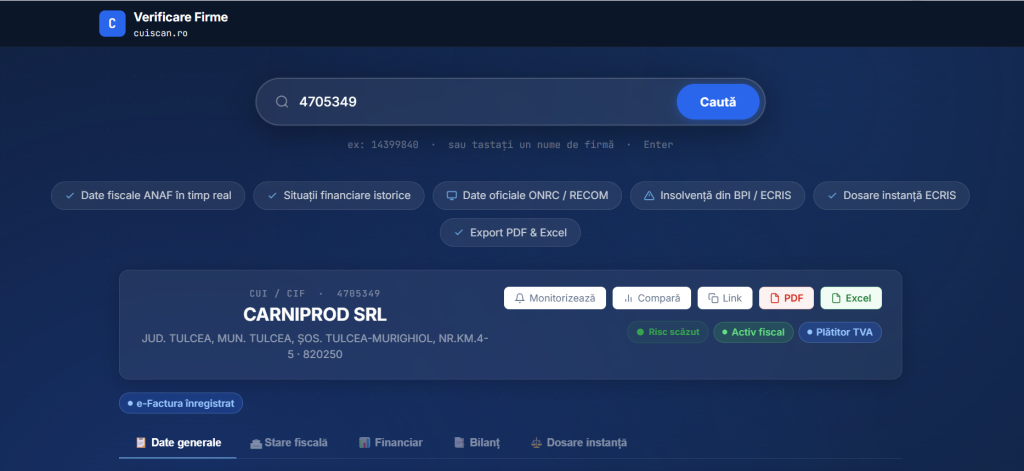Screen dimensions: 1024x471
Task: Switch to the Stare fiscală tab
Action: [x=289, y=442]
